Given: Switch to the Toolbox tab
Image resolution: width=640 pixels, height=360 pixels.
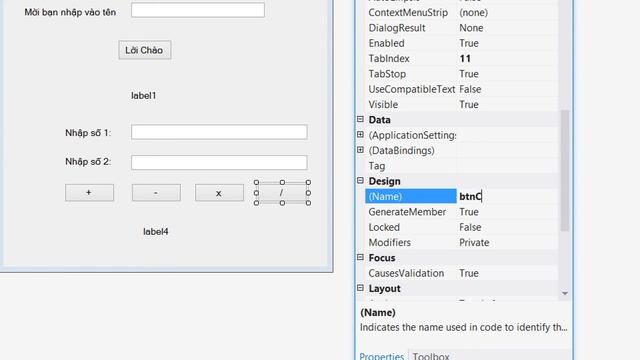Looking at the screenshot, I should [x=431, y=356].
